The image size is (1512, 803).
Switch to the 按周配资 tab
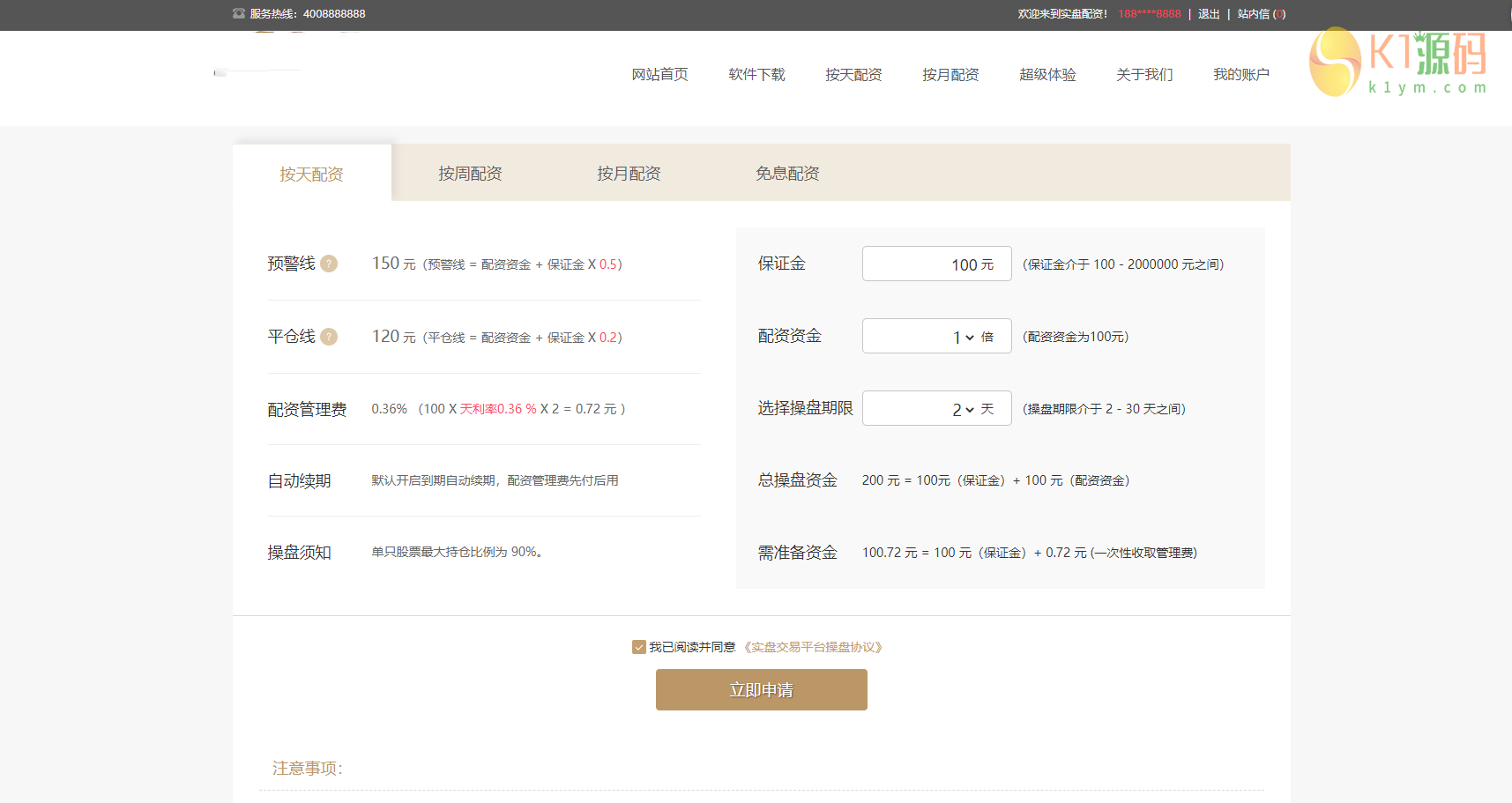click(x=470, y=174)
